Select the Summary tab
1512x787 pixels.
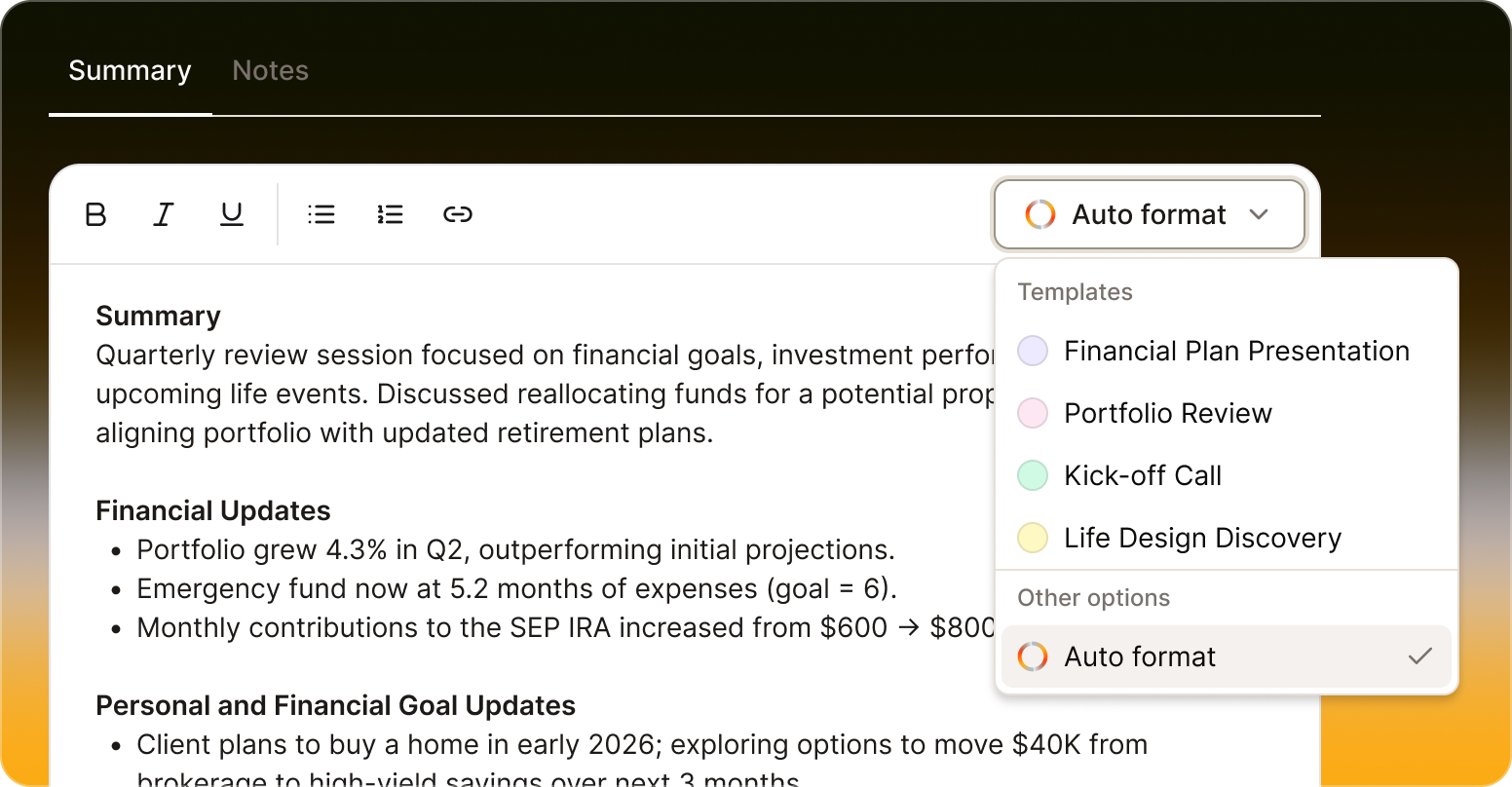coord(130,71)
